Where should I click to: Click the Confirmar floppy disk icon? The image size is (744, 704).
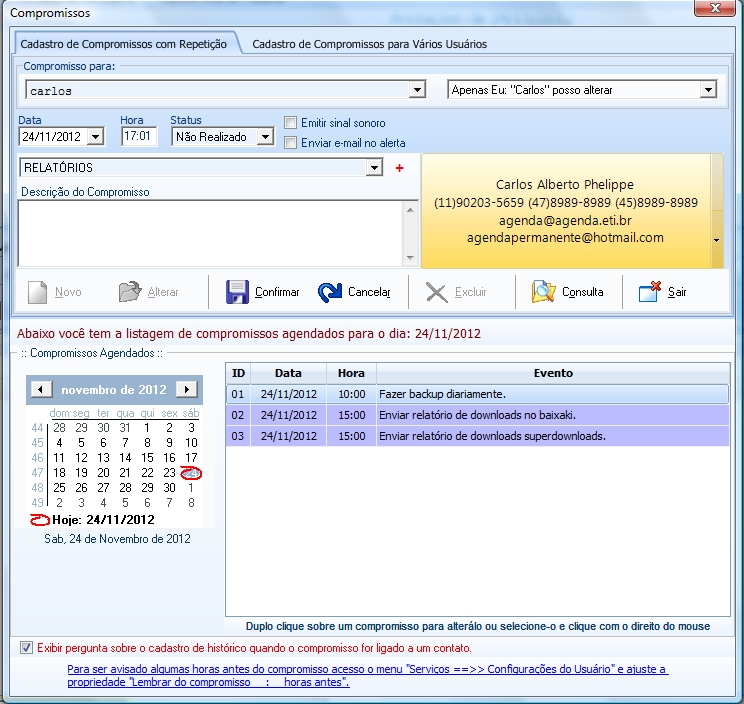[237, 292]
